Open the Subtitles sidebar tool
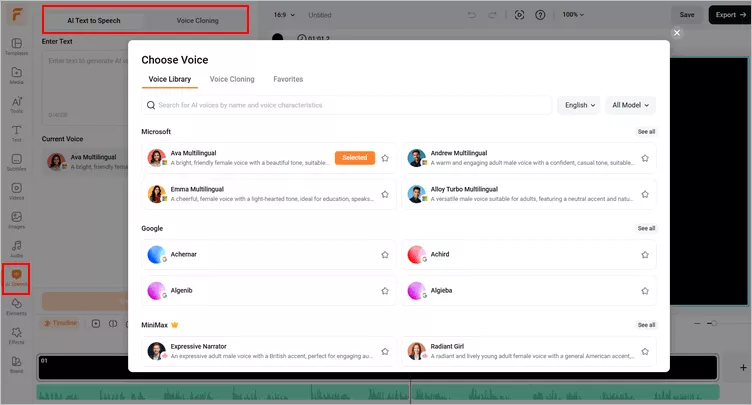752x405 pixels. point(16,162)
